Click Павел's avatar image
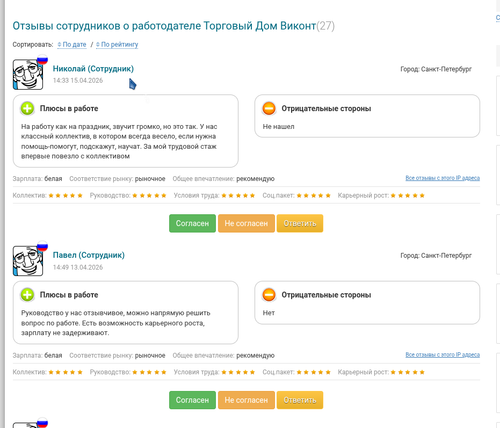Viewport: 500px width, 428px height. [x=28, y=261]
